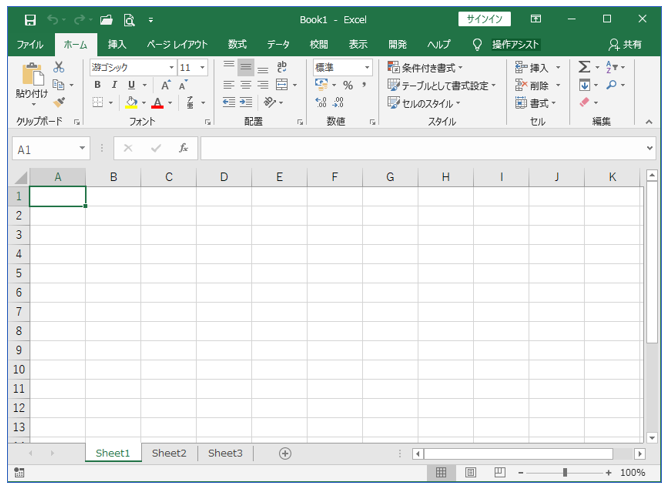Toggle Wrap Text button

tap(282, 67)
